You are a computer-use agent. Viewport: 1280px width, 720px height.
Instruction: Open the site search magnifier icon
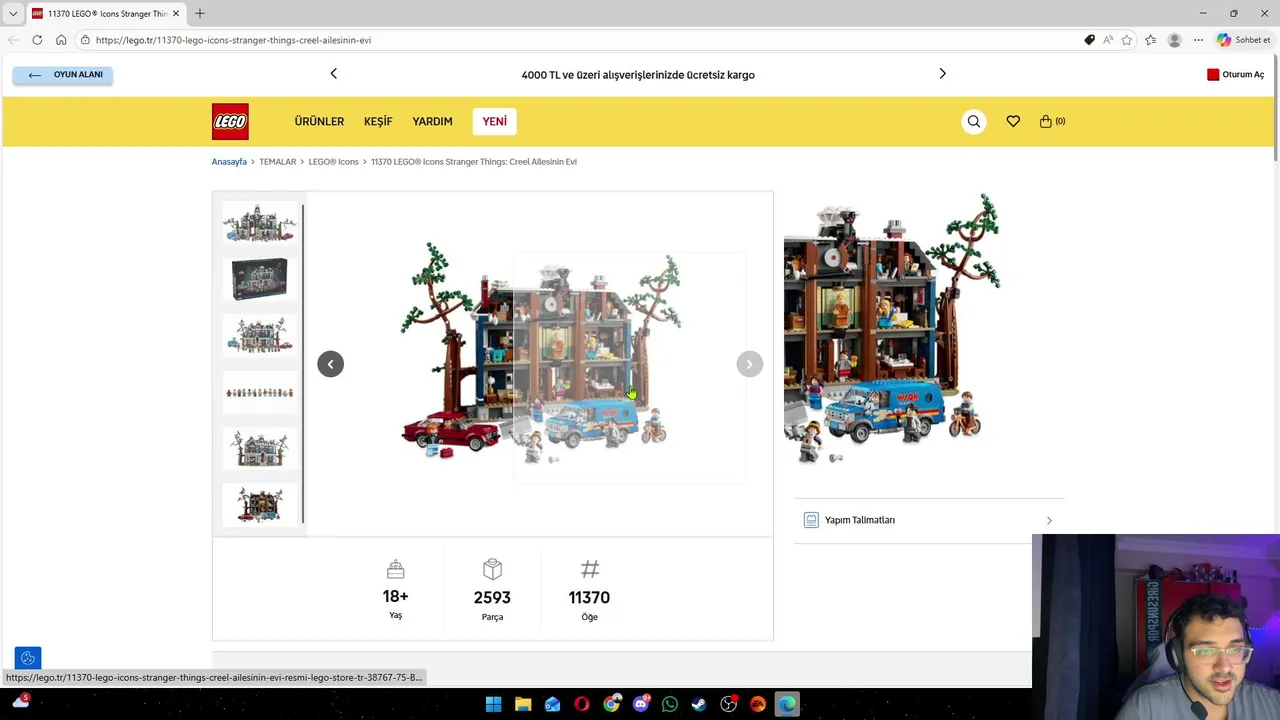pyautogui.click(x=973, y=121)
